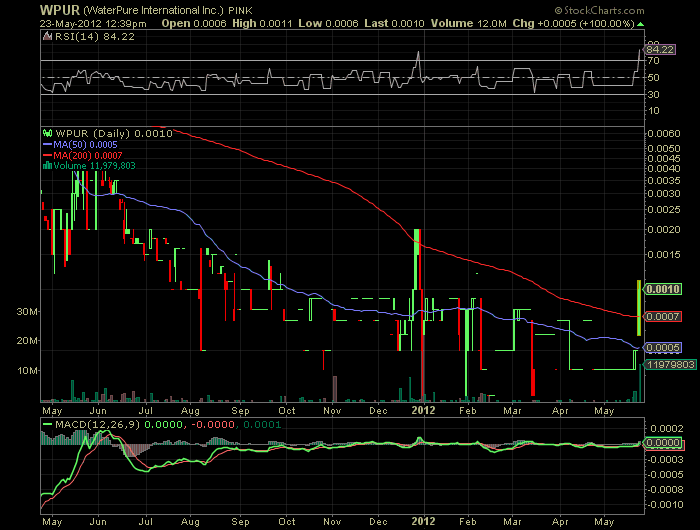Click the MACD panel 0.0000 value tag
This screenshot has height=530, width=700.
663,443
